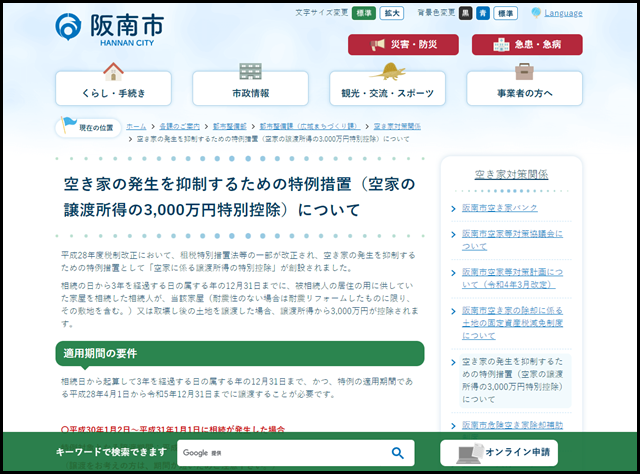Image resolution: width=640 pixels, height=474 pixels.
Task: Click the chevron beside 阪南市危険空き家除却補助
Action: [453, 426]
